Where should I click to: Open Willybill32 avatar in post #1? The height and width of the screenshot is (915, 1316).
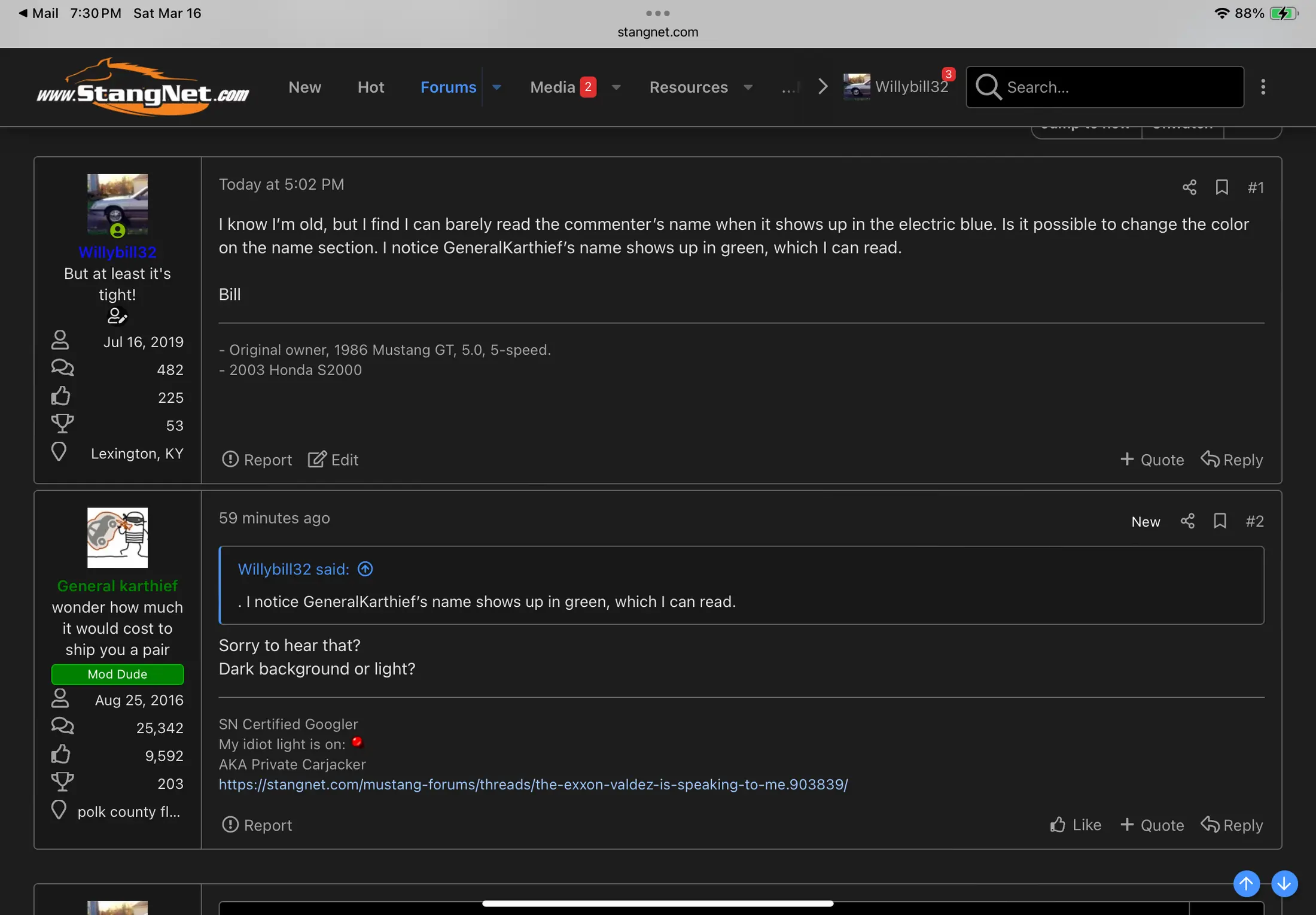[x=117, y=204]
